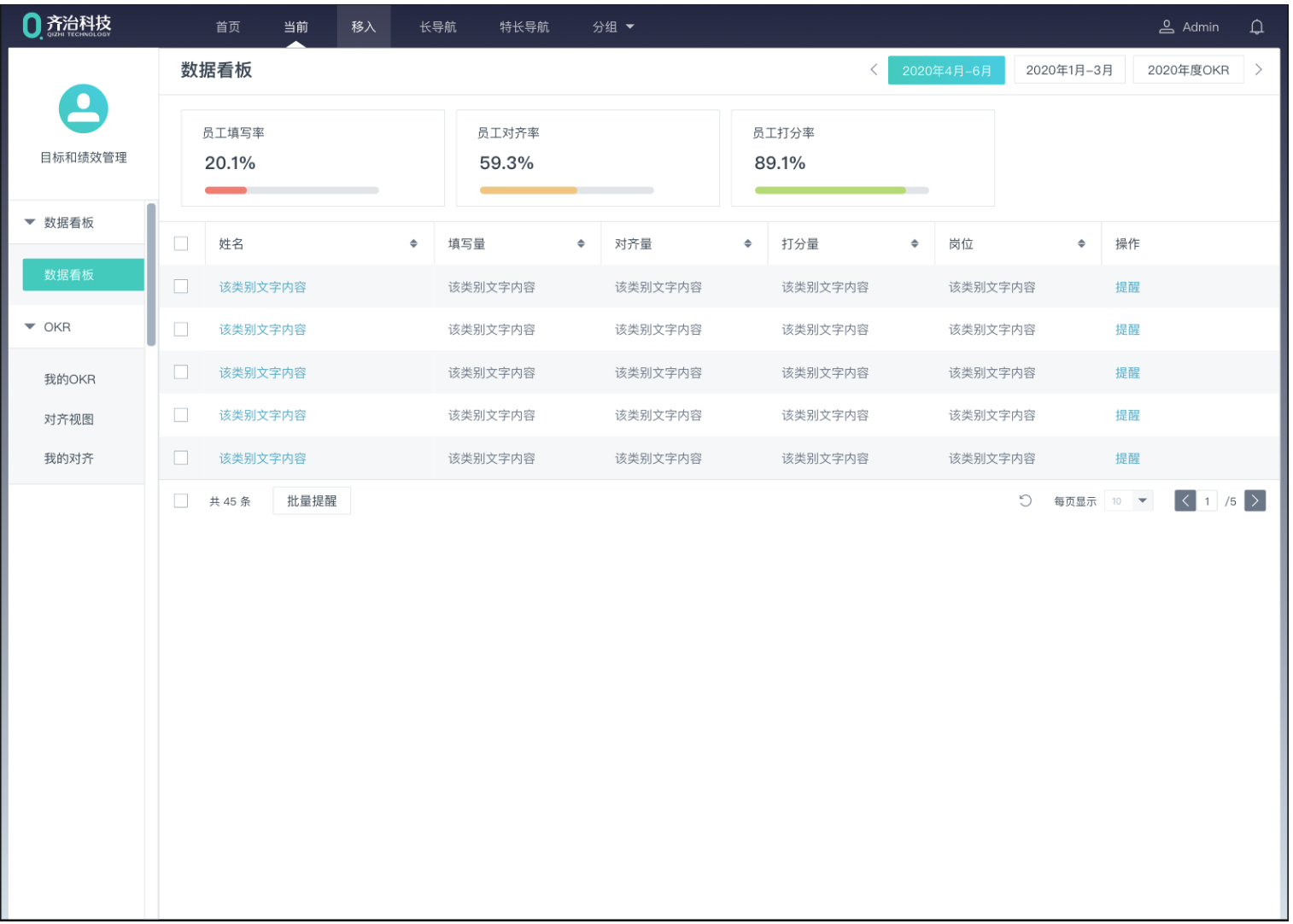Viewport: 1293px width, 924px height.
Task: Select the 2020年1月-3月 period tab
Action: (1069, 70)
